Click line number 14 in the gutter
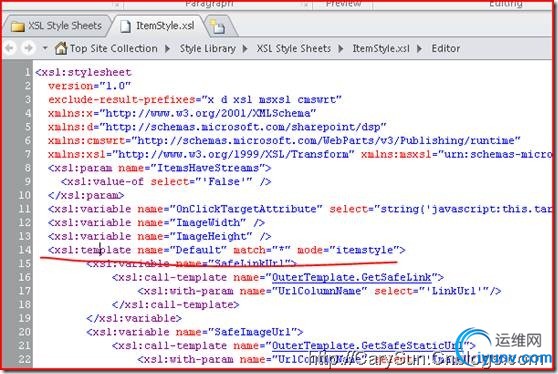The image size is (558, 374). click(25, 250)
